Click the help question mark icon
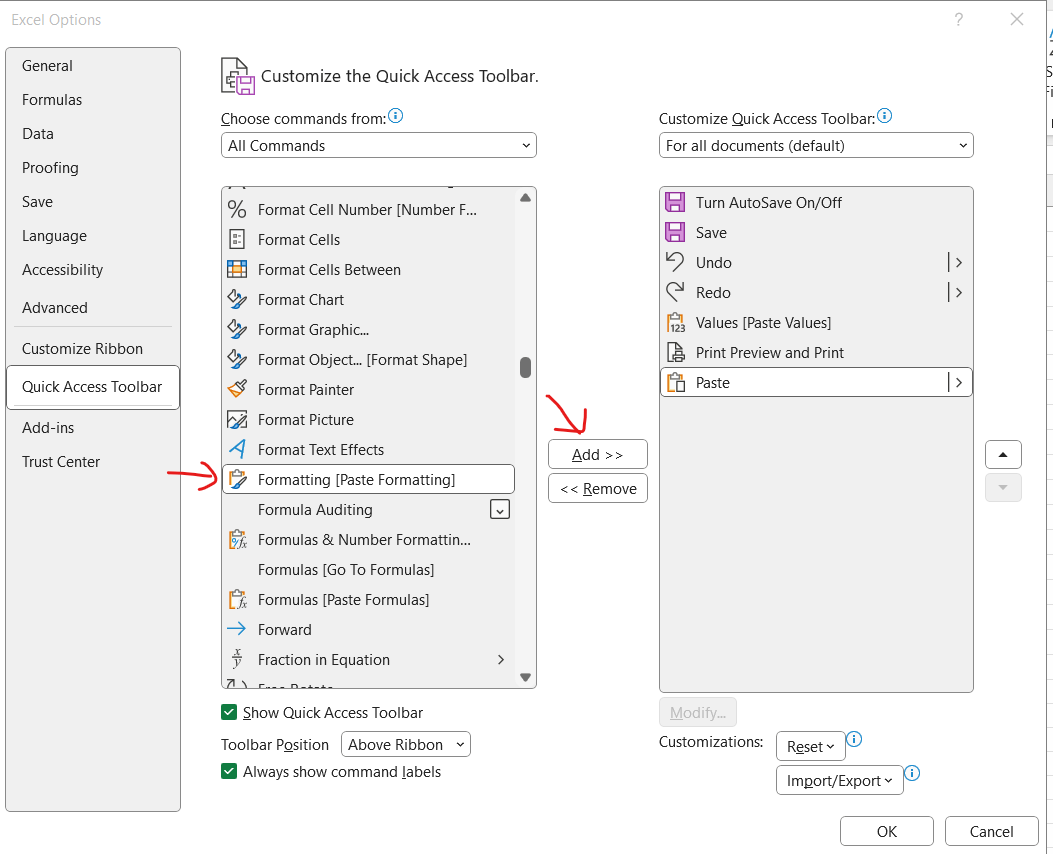This screenshot has width=1053, height=854. pos(959,19)
